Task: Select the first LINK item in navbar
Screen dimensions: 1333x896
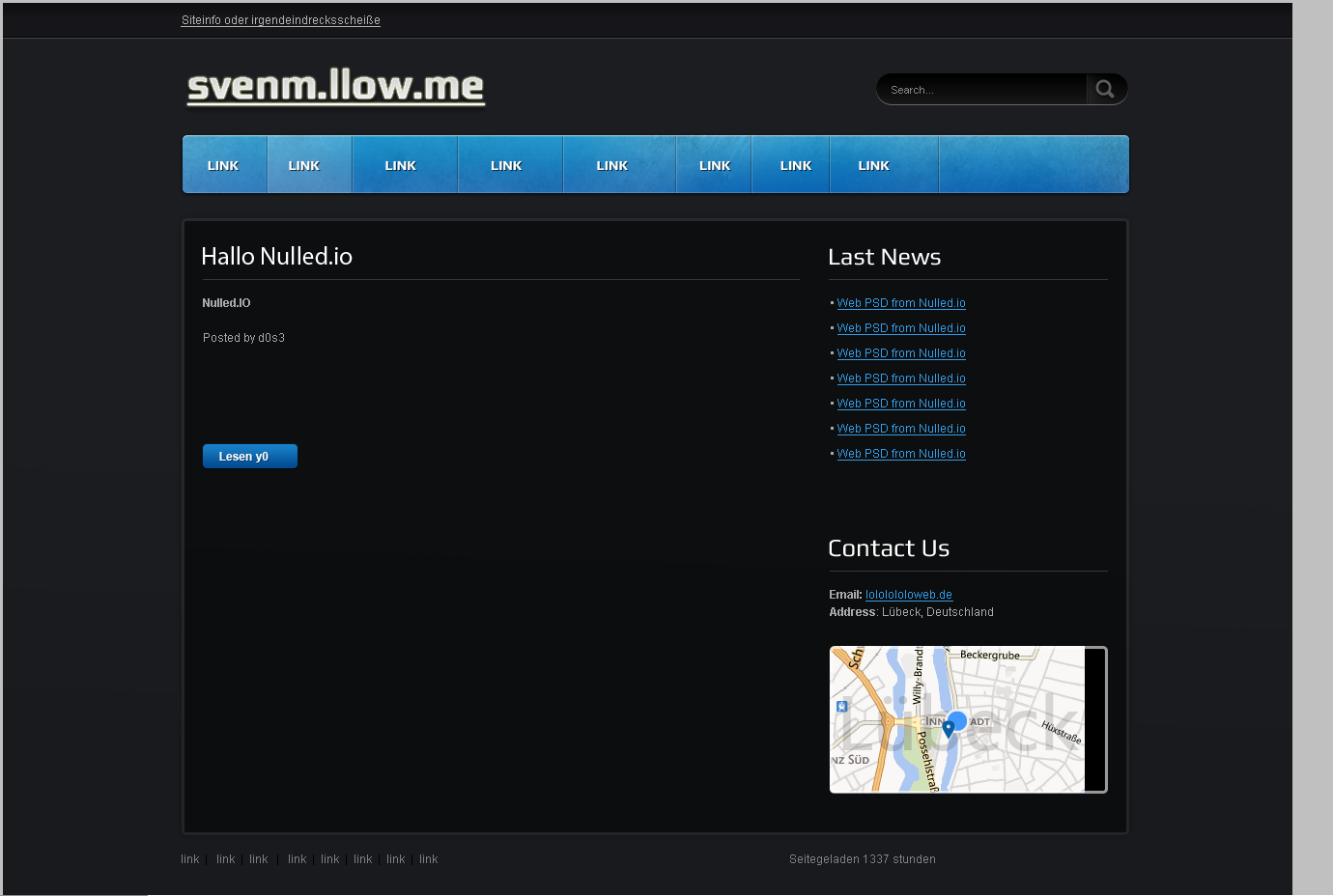Action: pyautogui.click(x=224, y=165)
